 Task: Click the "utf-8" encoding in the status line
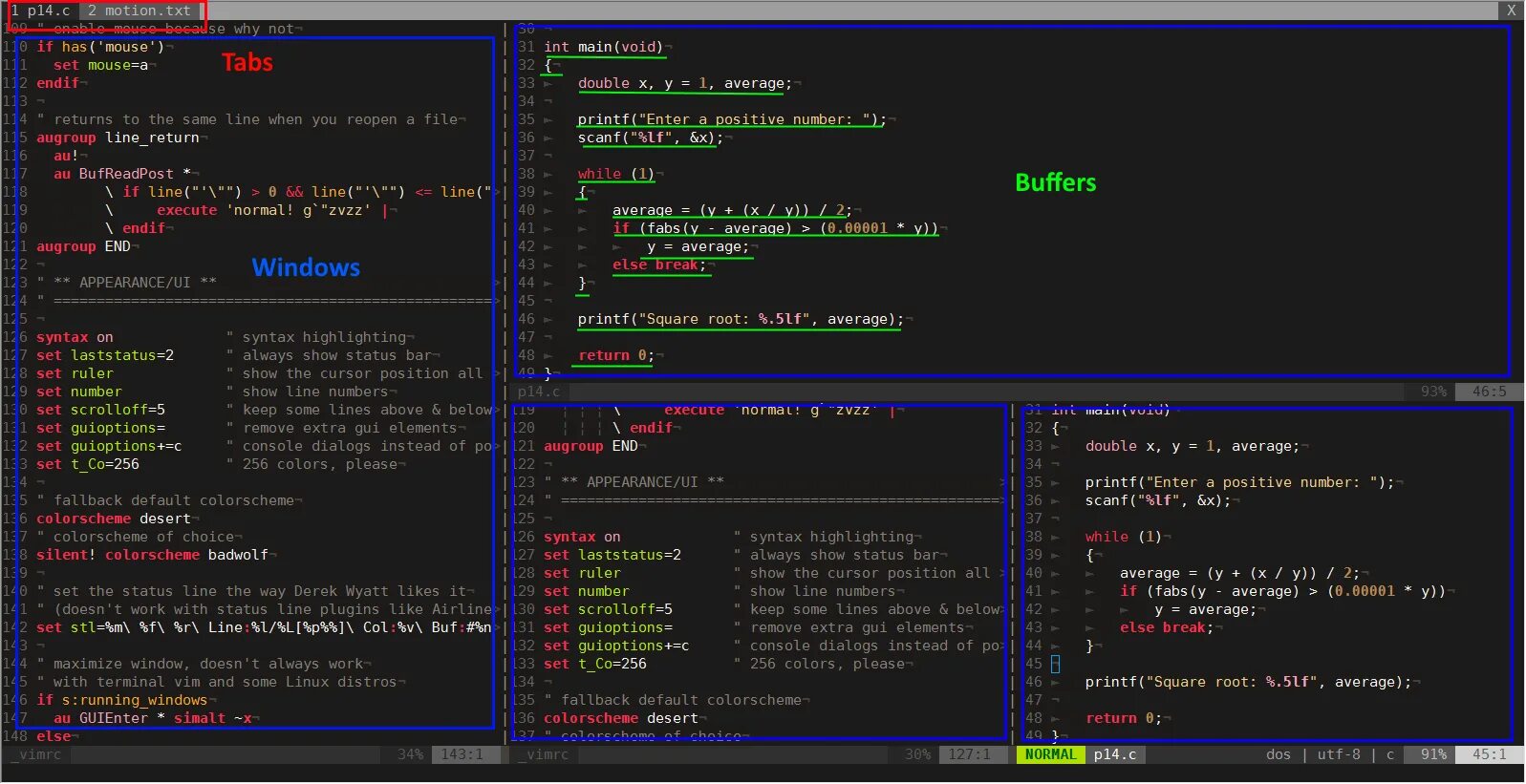(1339, 754)
